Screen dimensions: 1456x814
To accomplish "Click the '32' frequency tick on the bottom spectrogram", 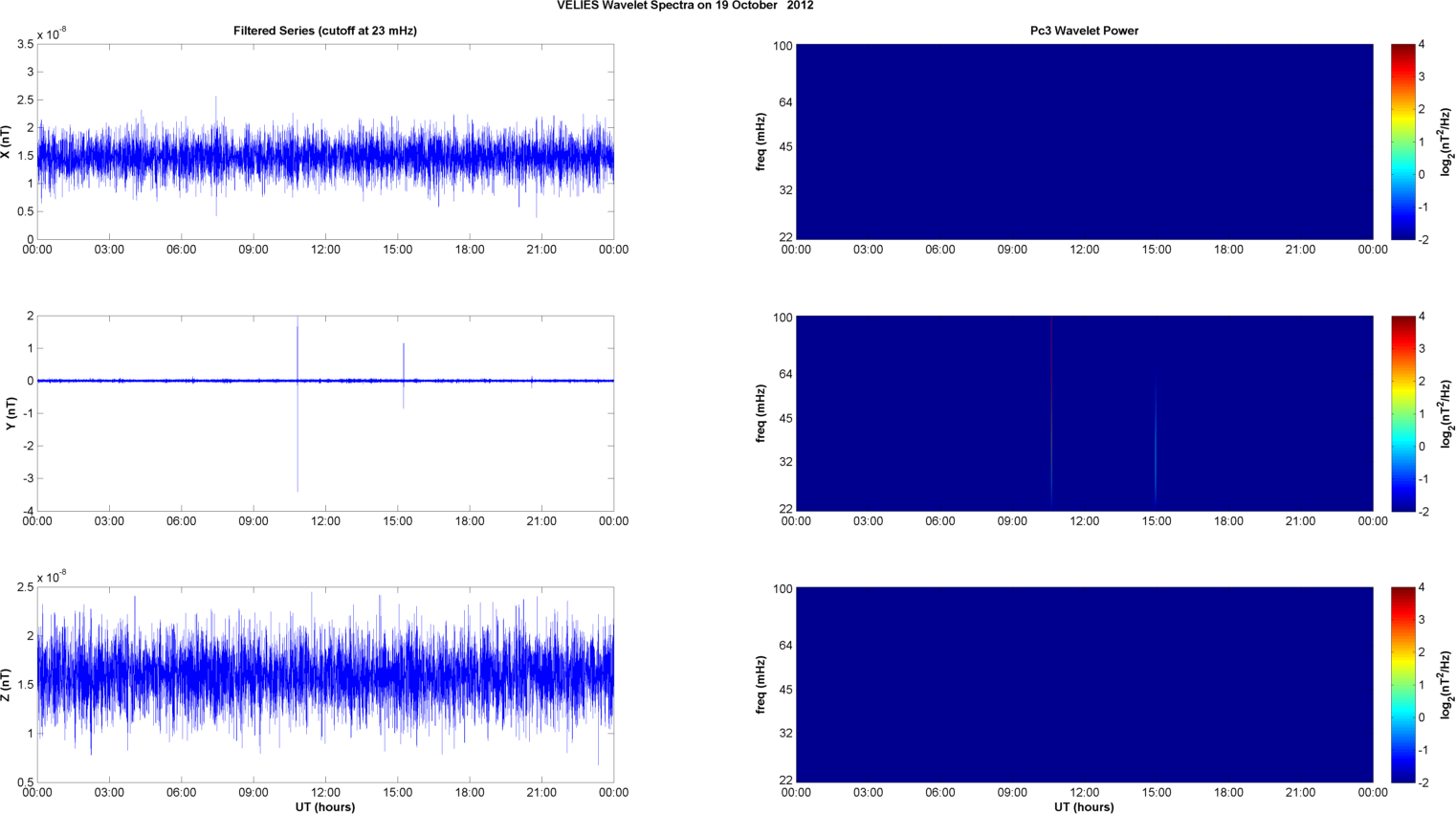I will [x=785, y=734].
